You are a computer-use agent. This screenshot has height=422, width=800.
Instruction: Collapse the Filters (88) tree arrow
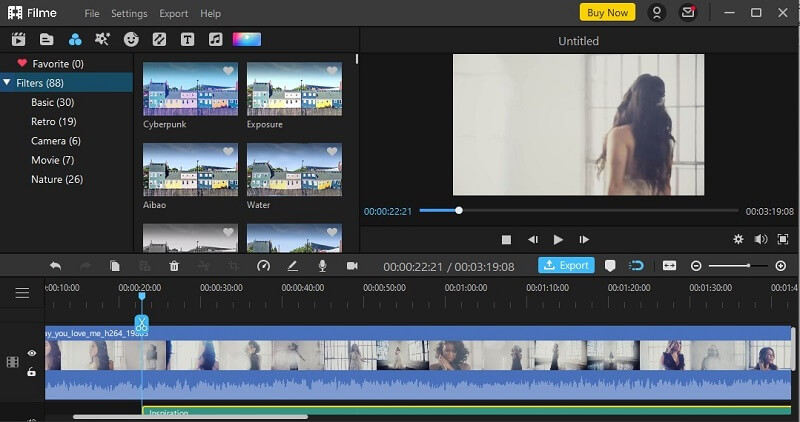pos(7,83)
